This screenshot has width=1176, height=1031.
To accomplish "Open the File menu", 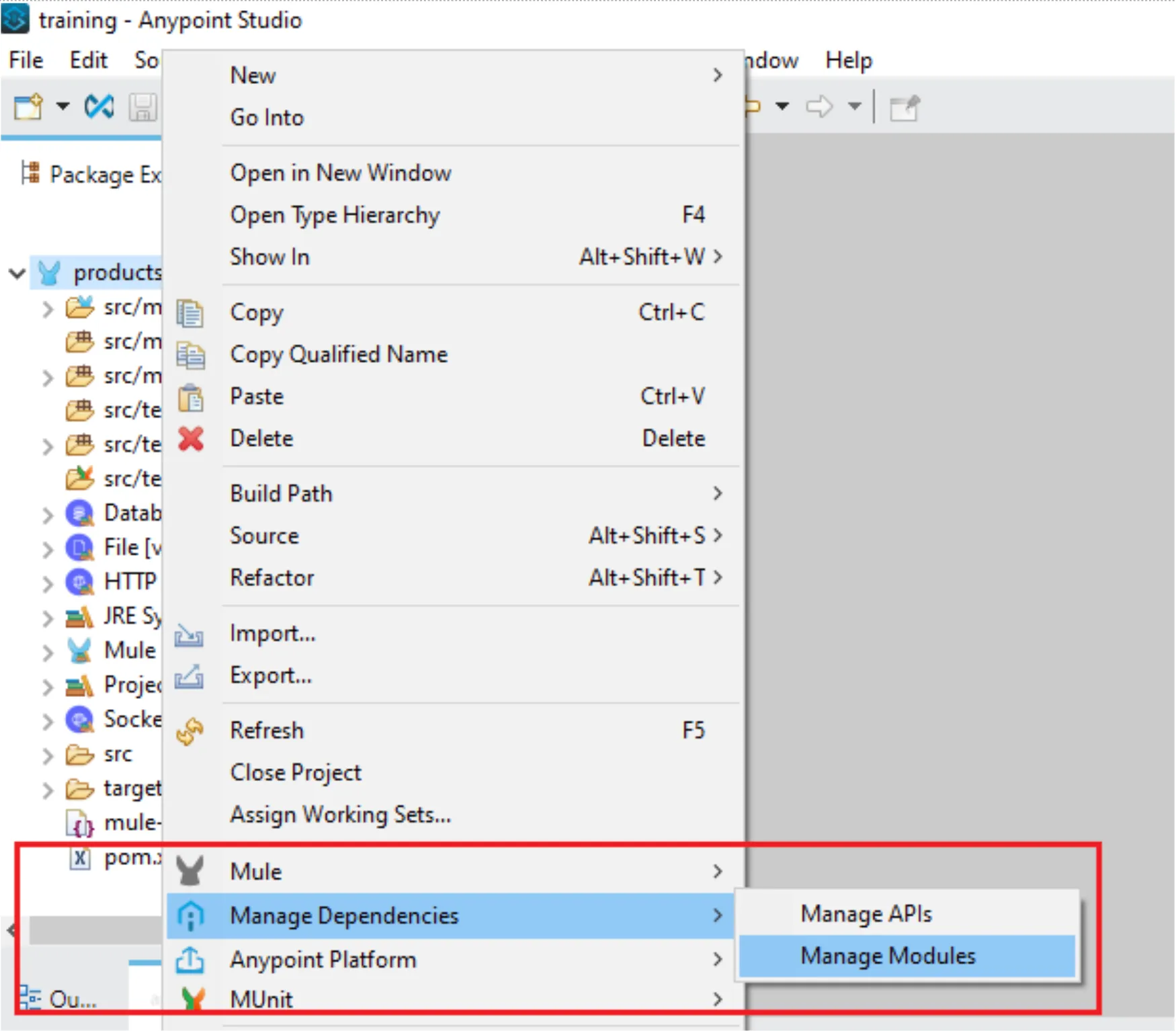I will [x=26, y=60].
